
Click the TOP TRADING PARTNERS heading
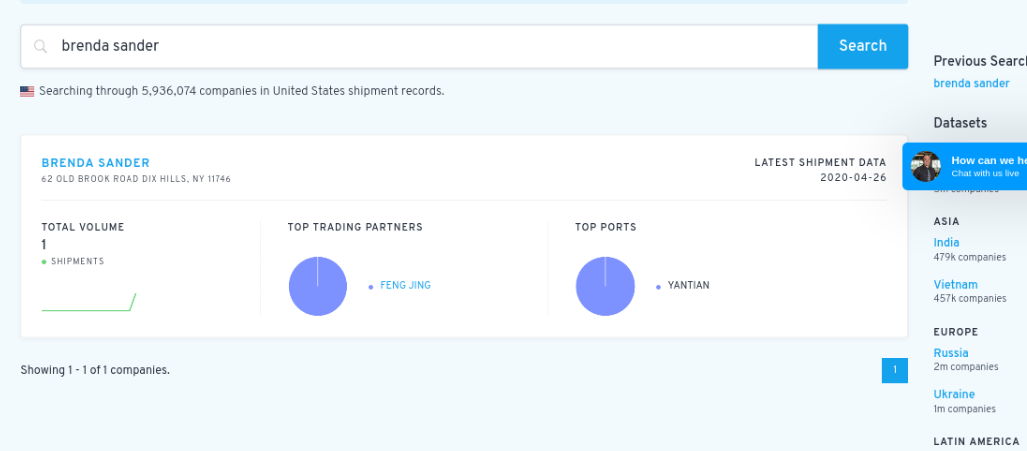pyautogui.click(x=355, y=227)
